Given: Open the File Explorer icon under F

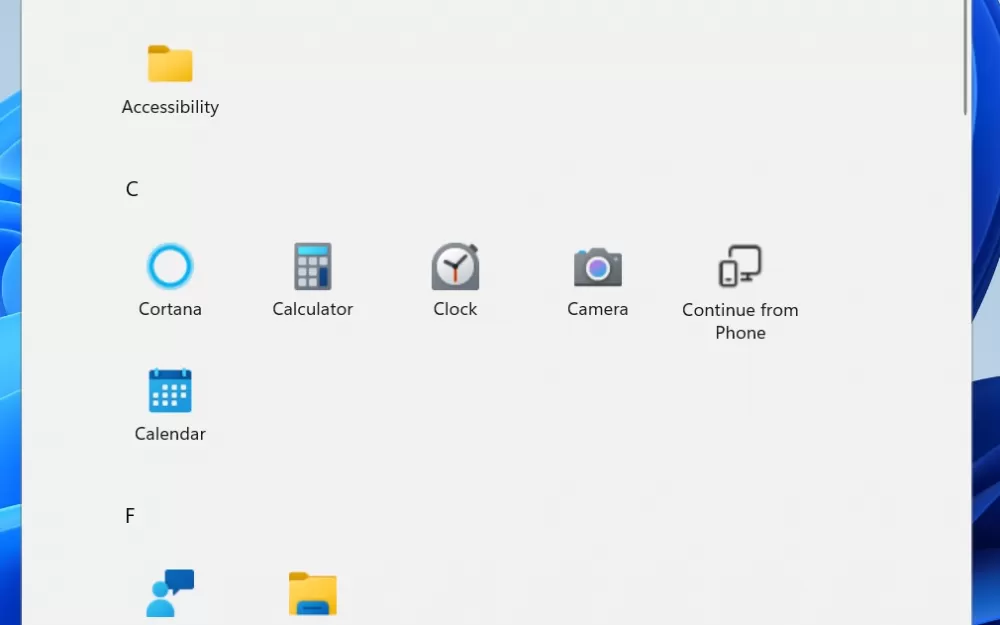Looking at the screenshot, I should (312, 594).
